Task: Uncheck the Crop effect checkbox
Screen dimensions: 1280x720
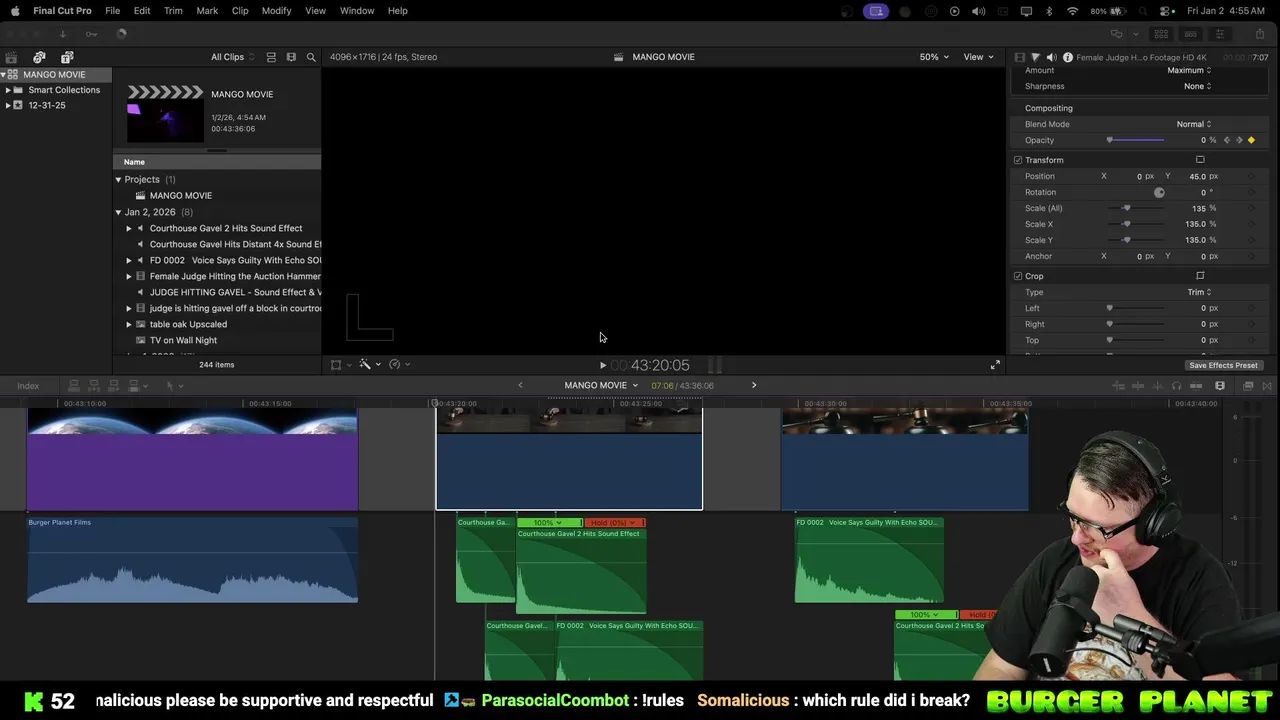Action: coord(1018,276)
